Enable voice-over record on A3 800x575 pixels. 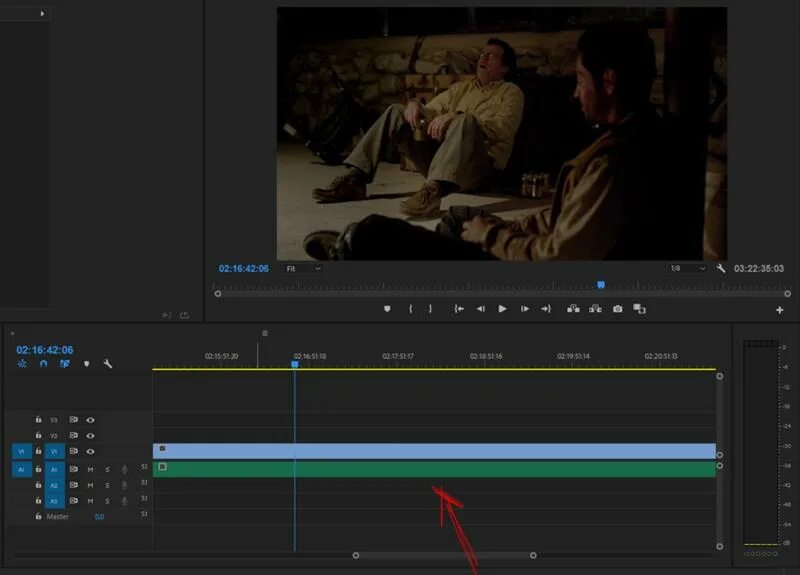click(x=124, y=501)
